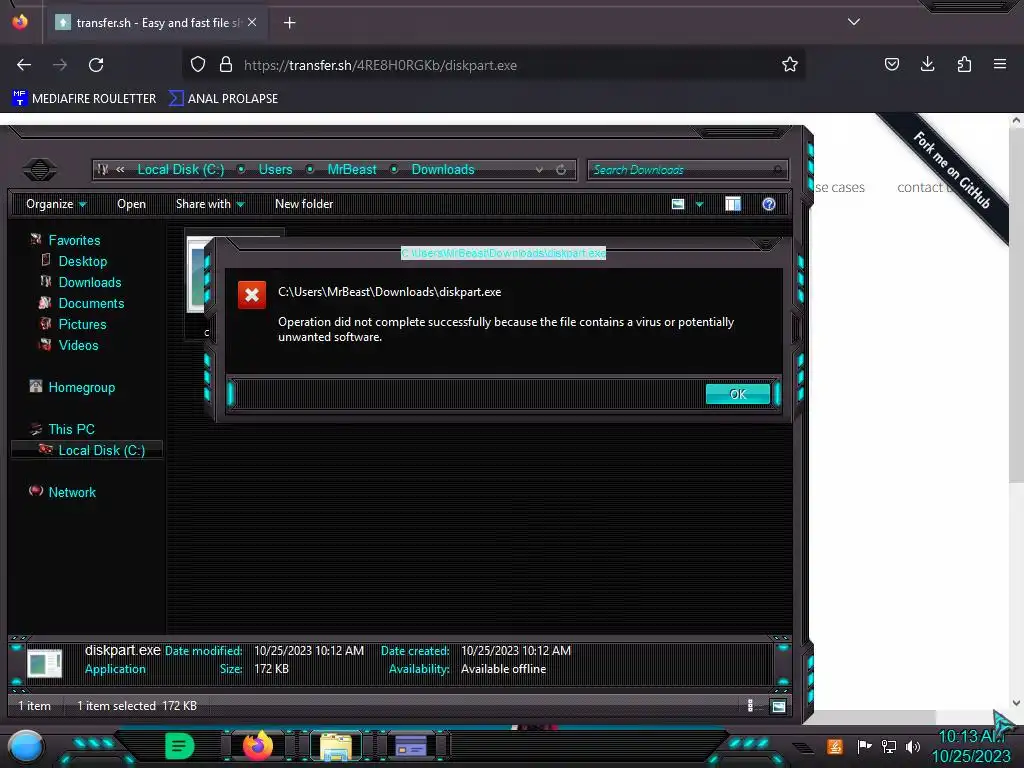Switch to details view in status bar
Viewport: 1024px width, 768px height.
tap(750, 705)
